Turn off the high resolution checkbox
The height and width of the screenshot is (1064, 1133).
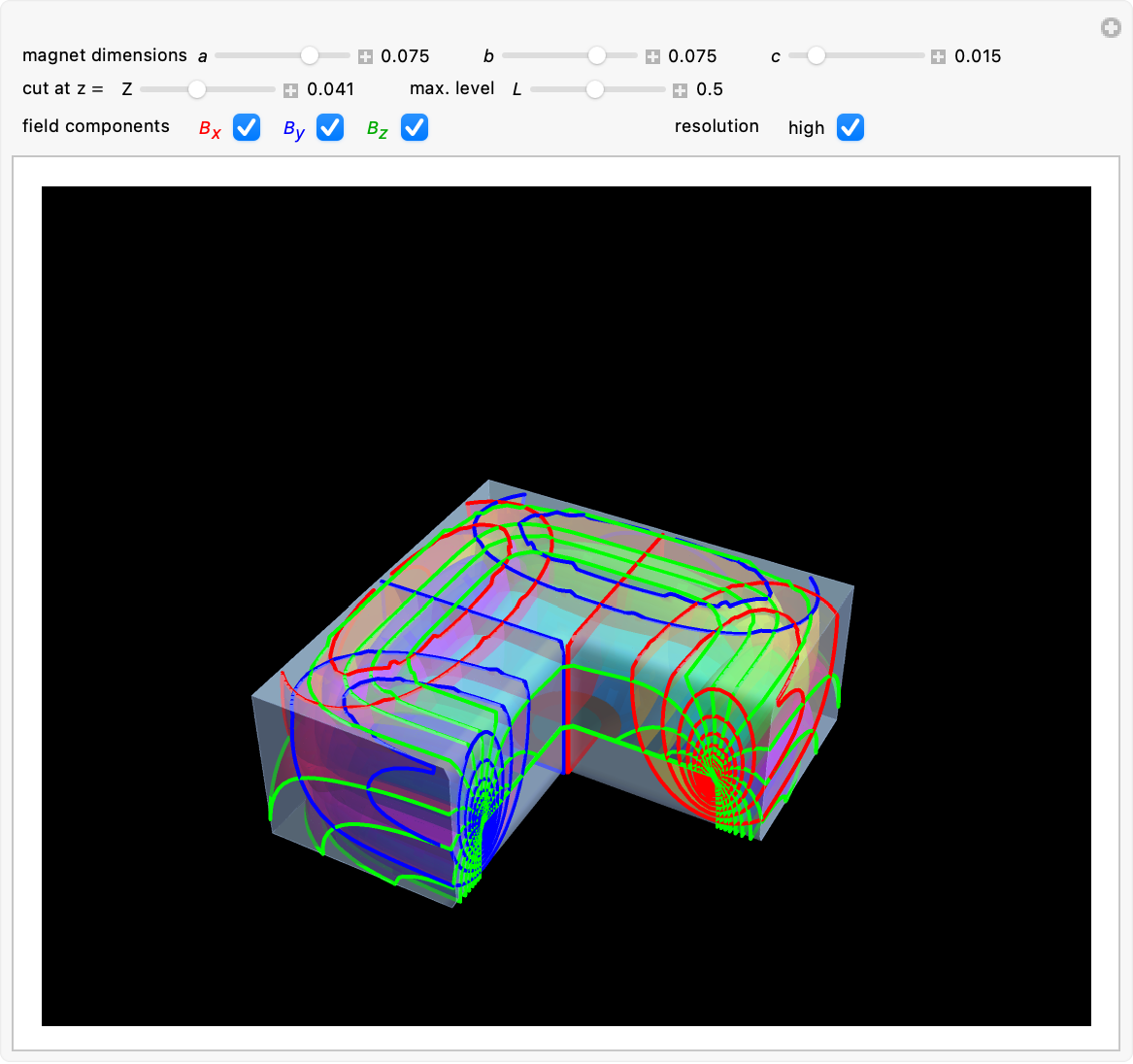850,127
